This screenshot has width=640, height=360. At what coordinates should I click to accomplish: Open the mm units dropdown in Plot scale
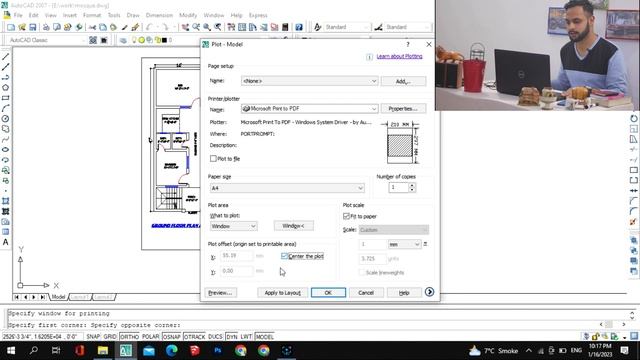(404, 244)
